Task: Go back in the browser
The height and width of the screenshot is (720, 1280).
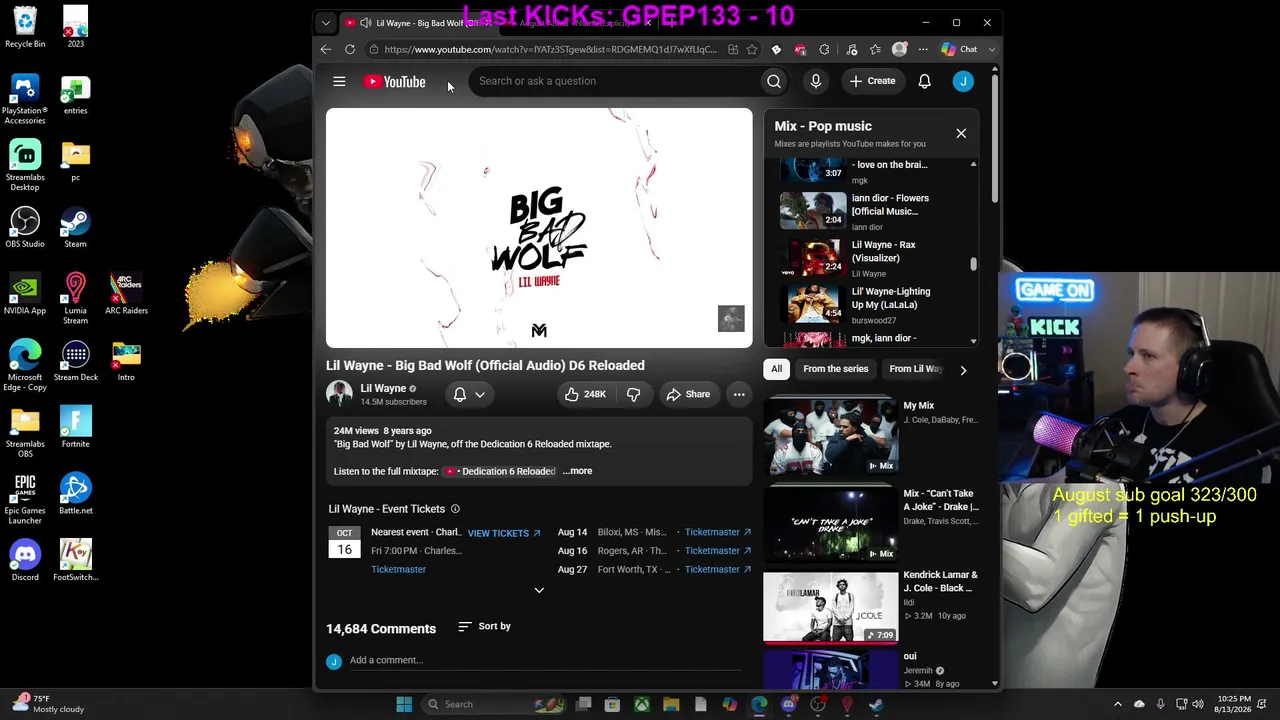Action: 326,49
